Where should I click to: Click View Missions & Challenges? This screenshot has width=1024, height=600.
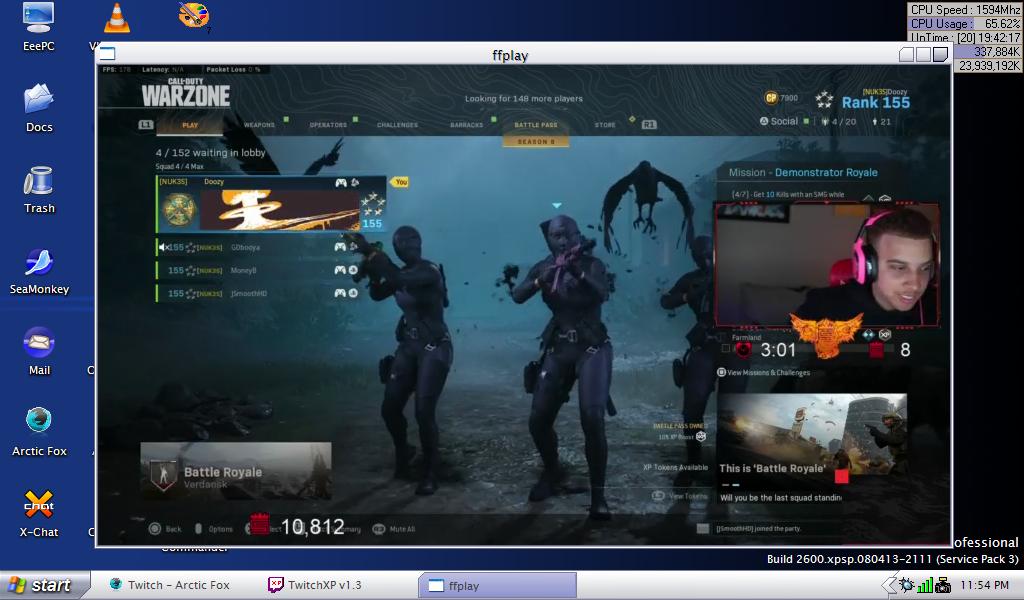coord(763,372)
